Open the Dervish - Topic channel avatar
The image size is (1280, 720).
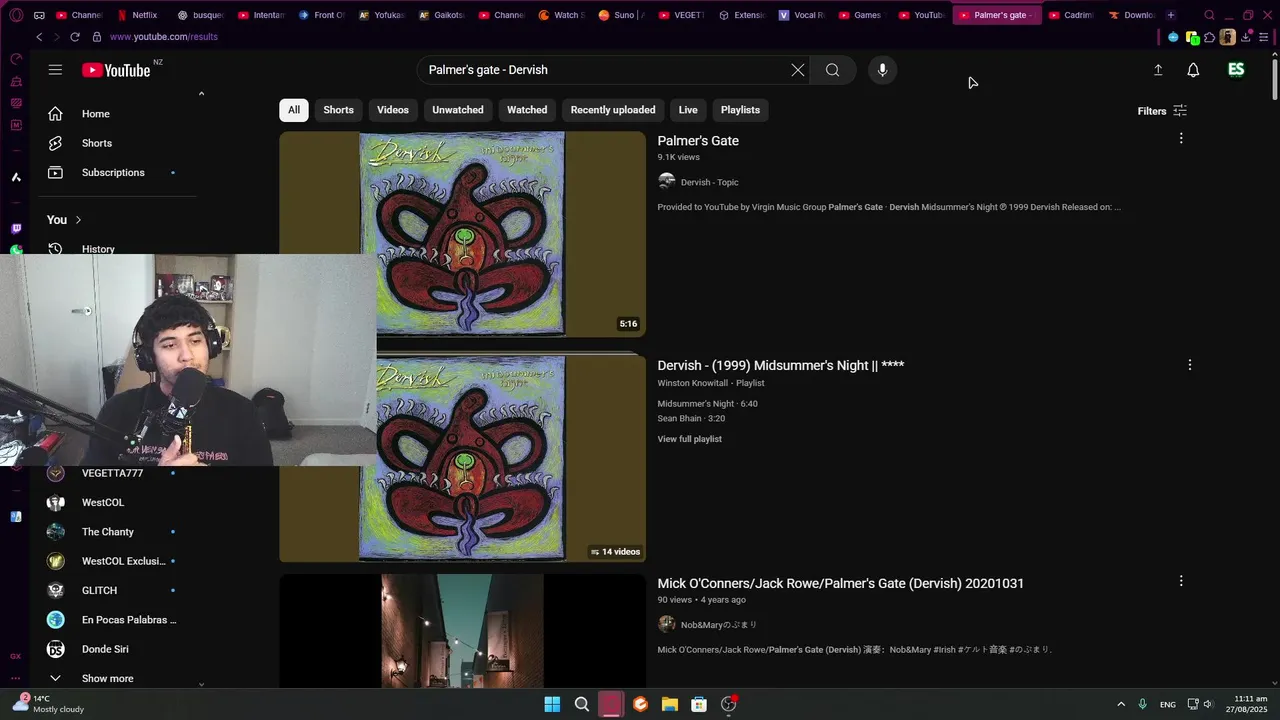[666, 182]
